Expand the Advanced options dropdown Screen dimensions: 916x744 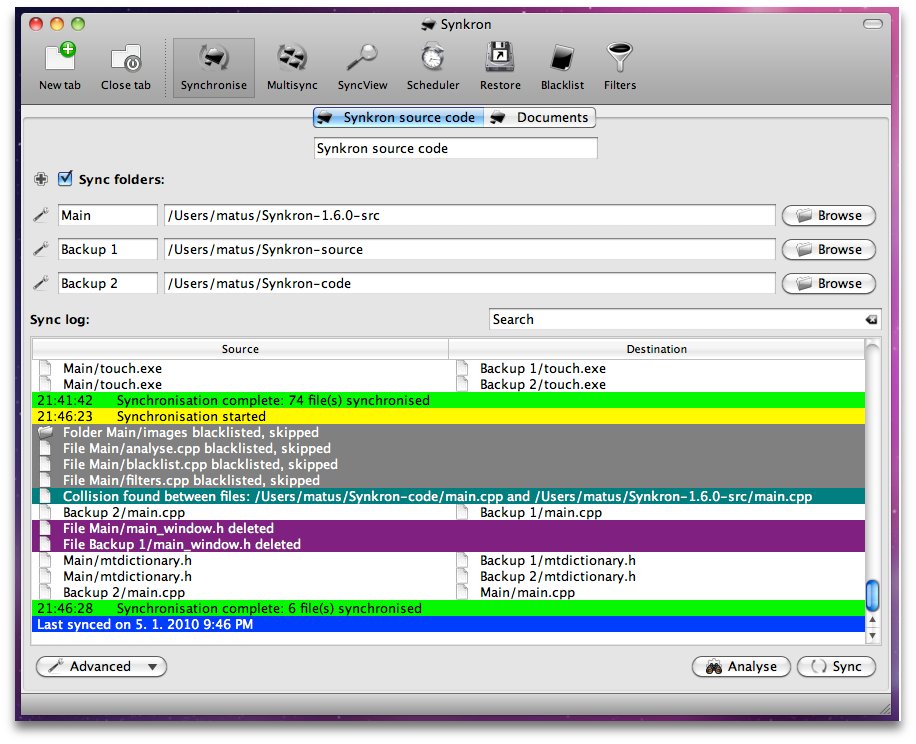pos(100,666)
